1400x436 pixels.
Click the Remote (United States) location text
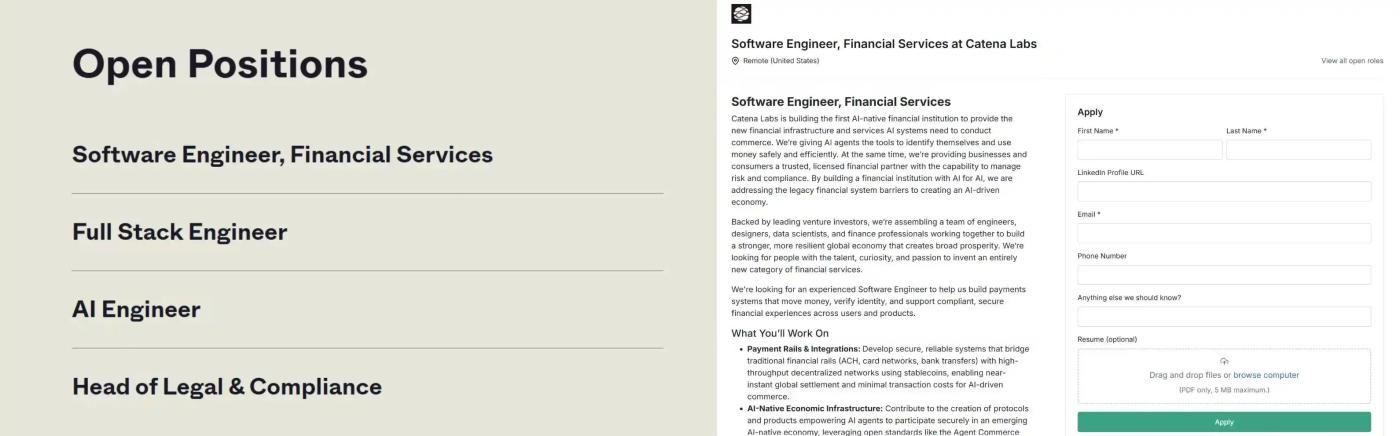click(781, 61)
